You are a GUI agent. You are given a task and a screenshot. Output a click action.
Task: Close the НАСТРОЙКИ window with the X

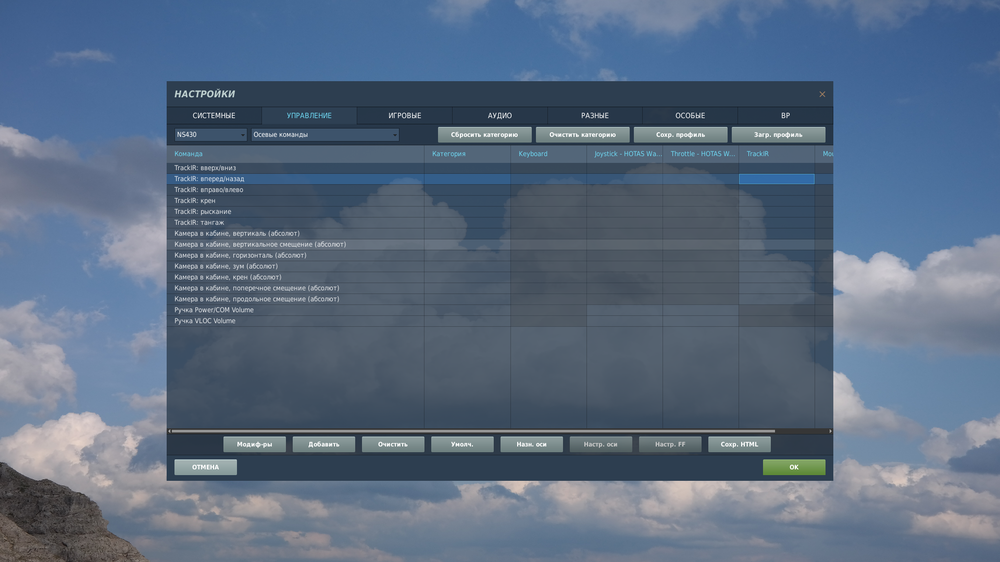click(x=822, y=94)
